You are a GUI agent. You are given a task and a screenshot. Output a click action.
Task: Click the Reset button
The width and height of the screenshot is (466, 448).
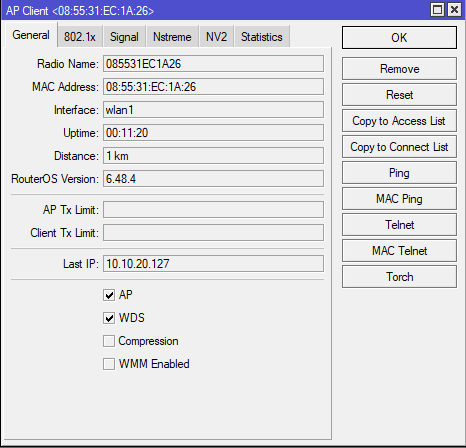pyautogui.click(x=399, y=95)
